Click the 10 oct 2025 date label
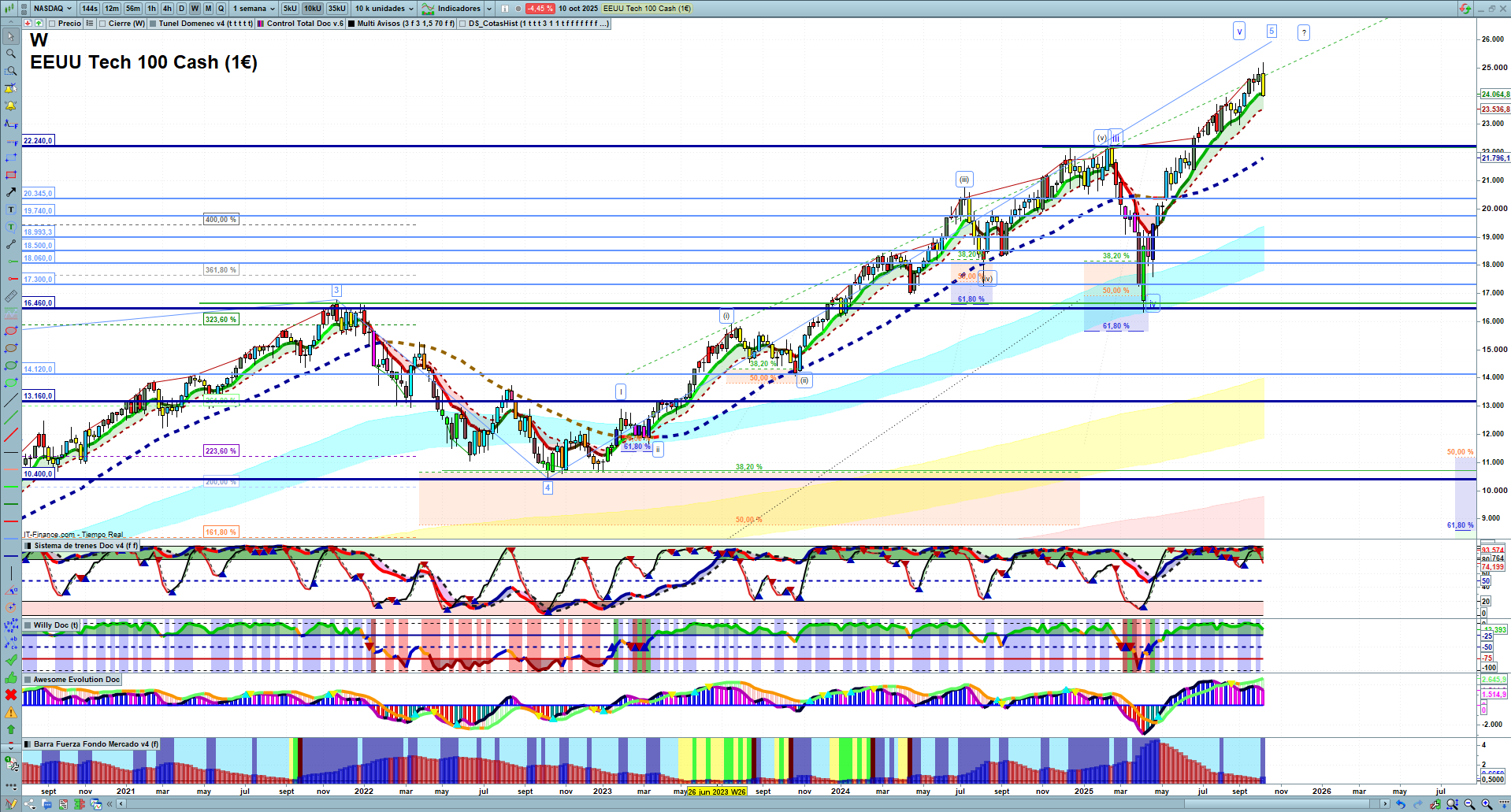Image resolution: width=1511 pixels, height=812 pixels. click(578, 9)
